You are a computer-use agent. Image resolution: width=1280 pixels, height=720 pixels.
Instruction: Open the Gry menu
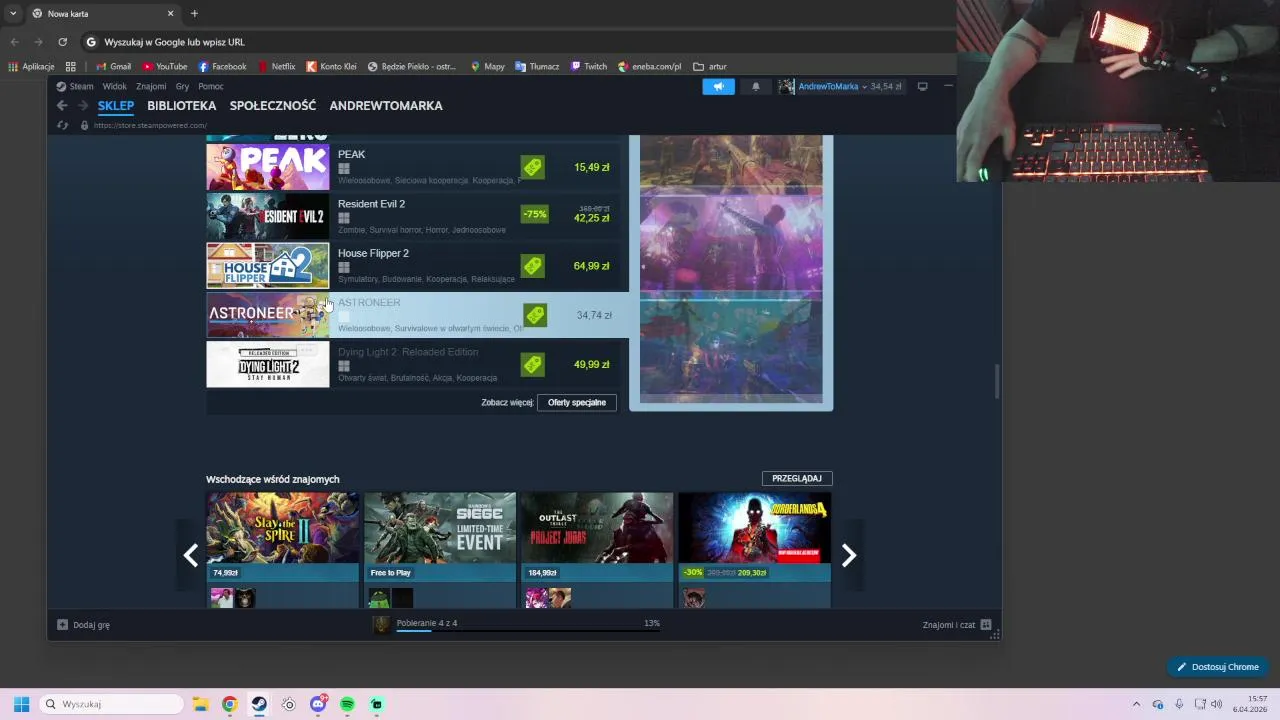tap(182, 86)
